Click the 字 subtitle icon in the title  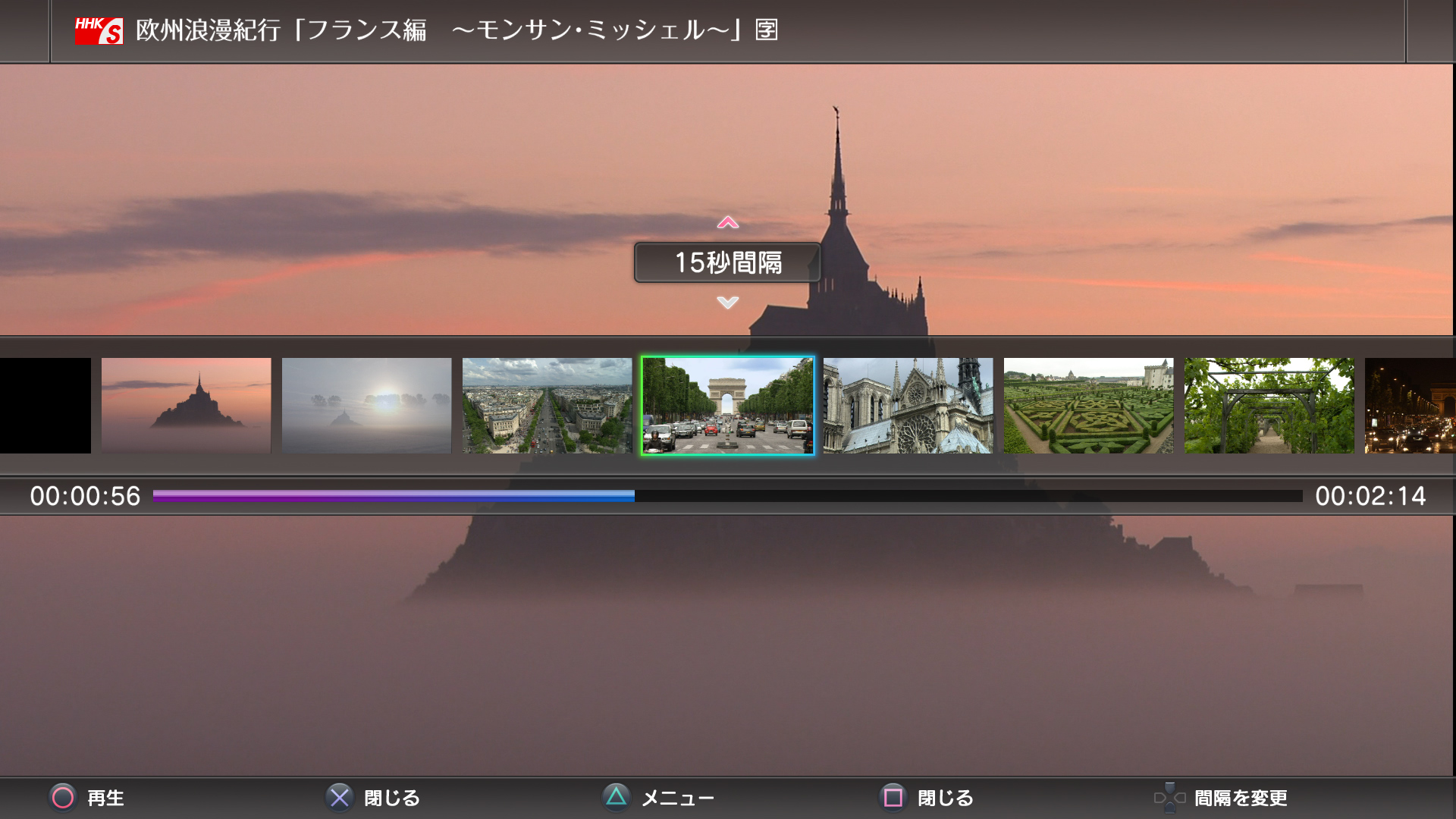pos(767,30)
